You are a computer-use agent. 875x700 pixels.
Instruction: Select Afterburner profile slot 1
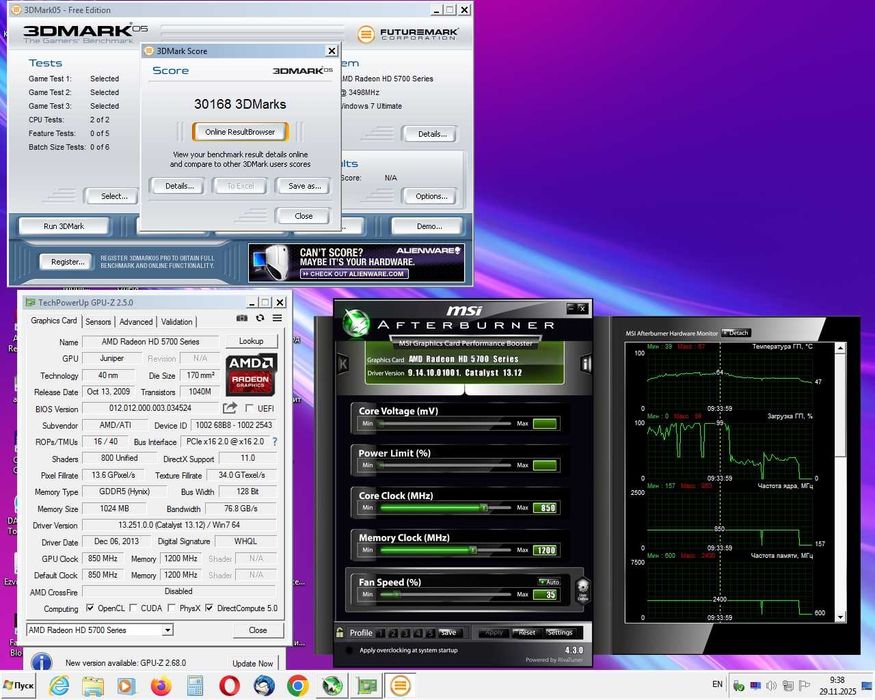coord(381,633)
